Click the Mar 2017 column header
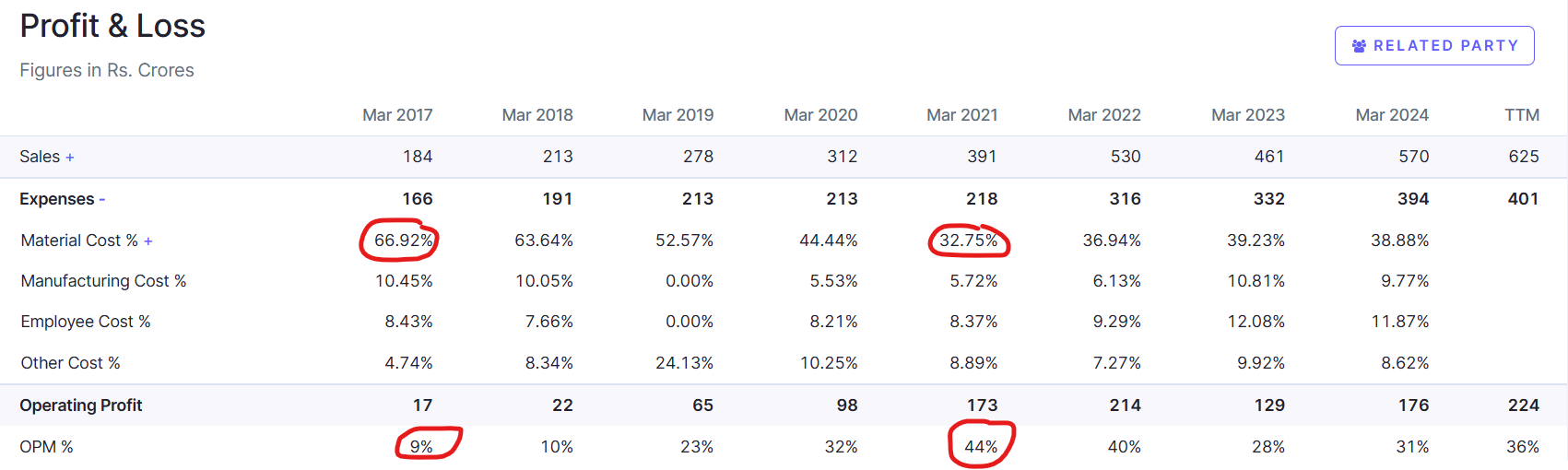 pyautogui.click(x=397, y=115)
